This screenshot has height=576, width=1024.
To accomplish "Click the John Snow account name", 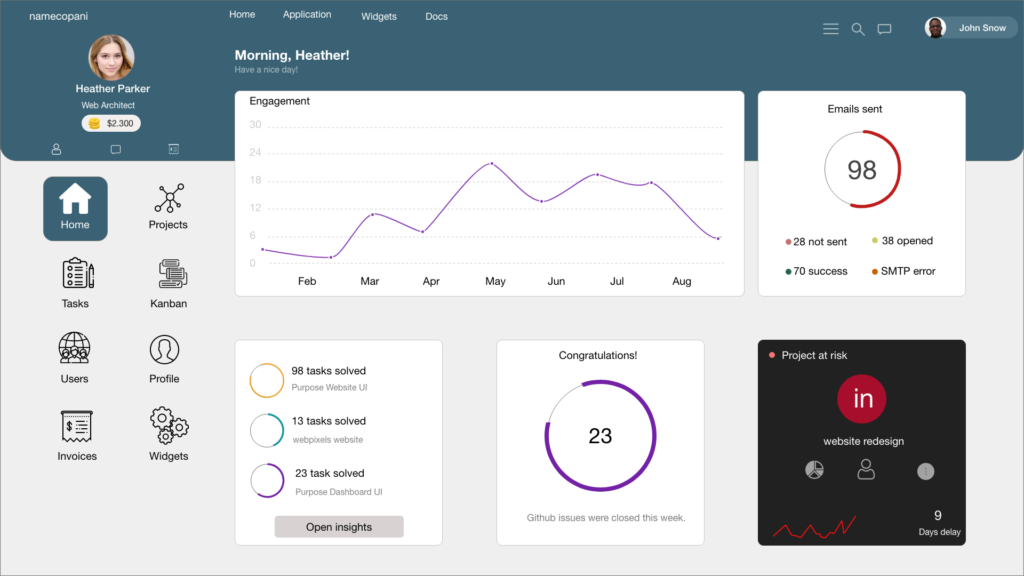I will coord(982,28).
